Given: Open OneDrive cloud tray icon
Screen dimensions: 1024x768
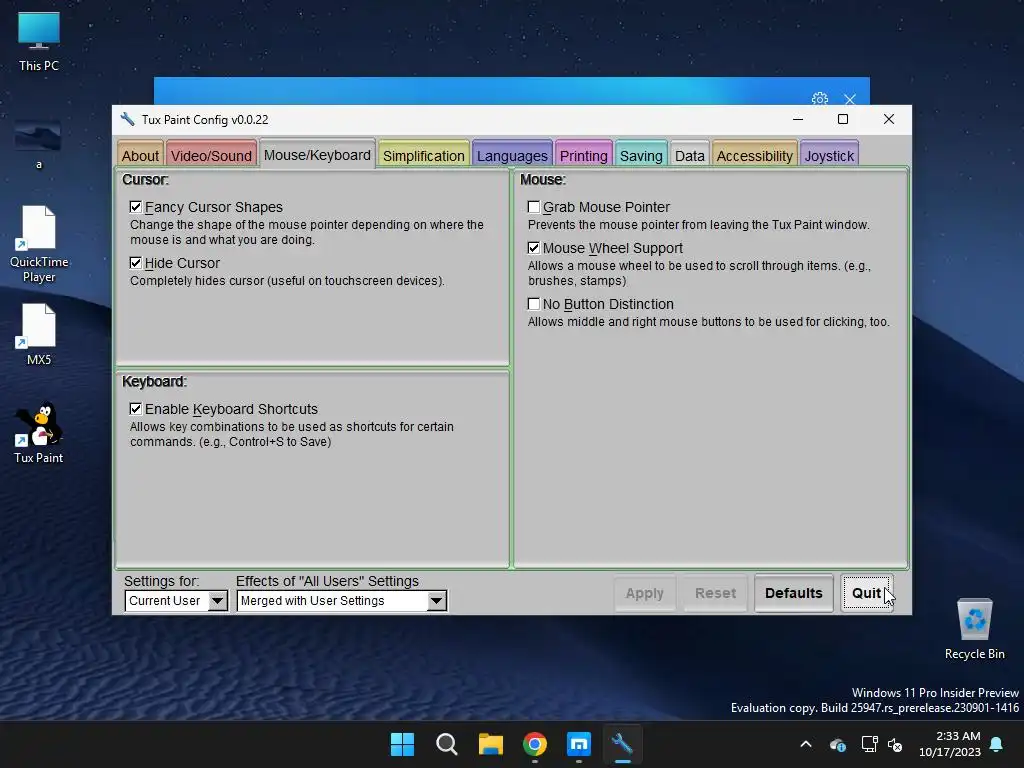Looking at the screenshot, I should click(x=838, y=744).
